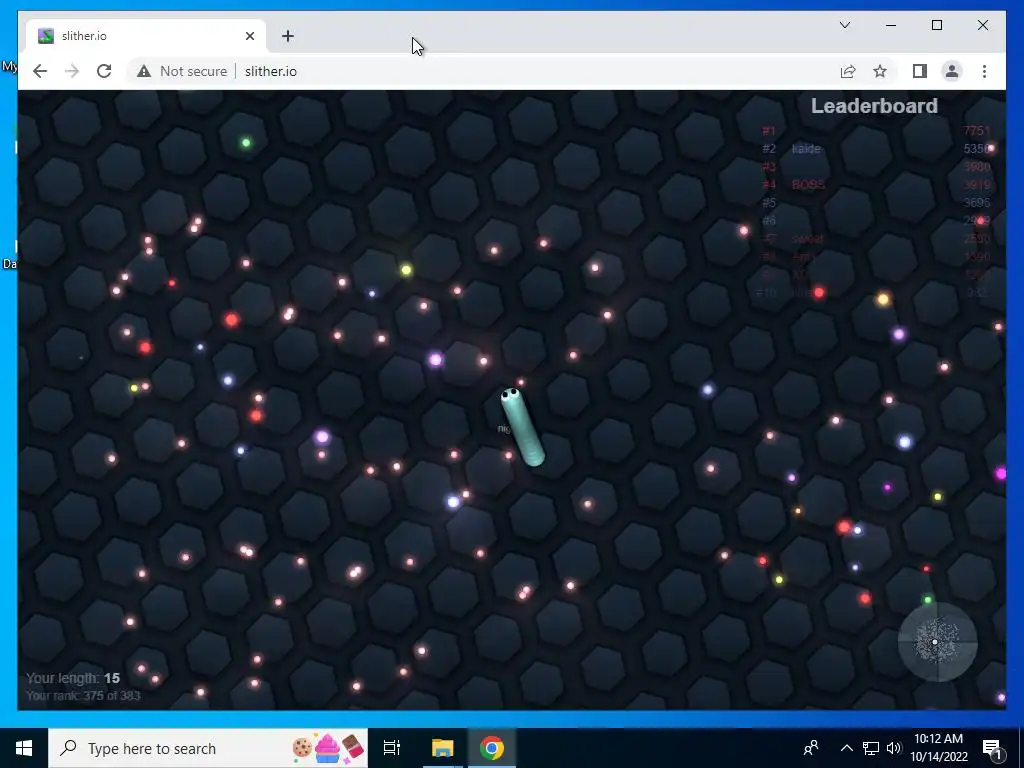Open the network status tray icon
The width and height of the screenshot is (1024, 768).
pyautogui.click(x=871, y=748)
